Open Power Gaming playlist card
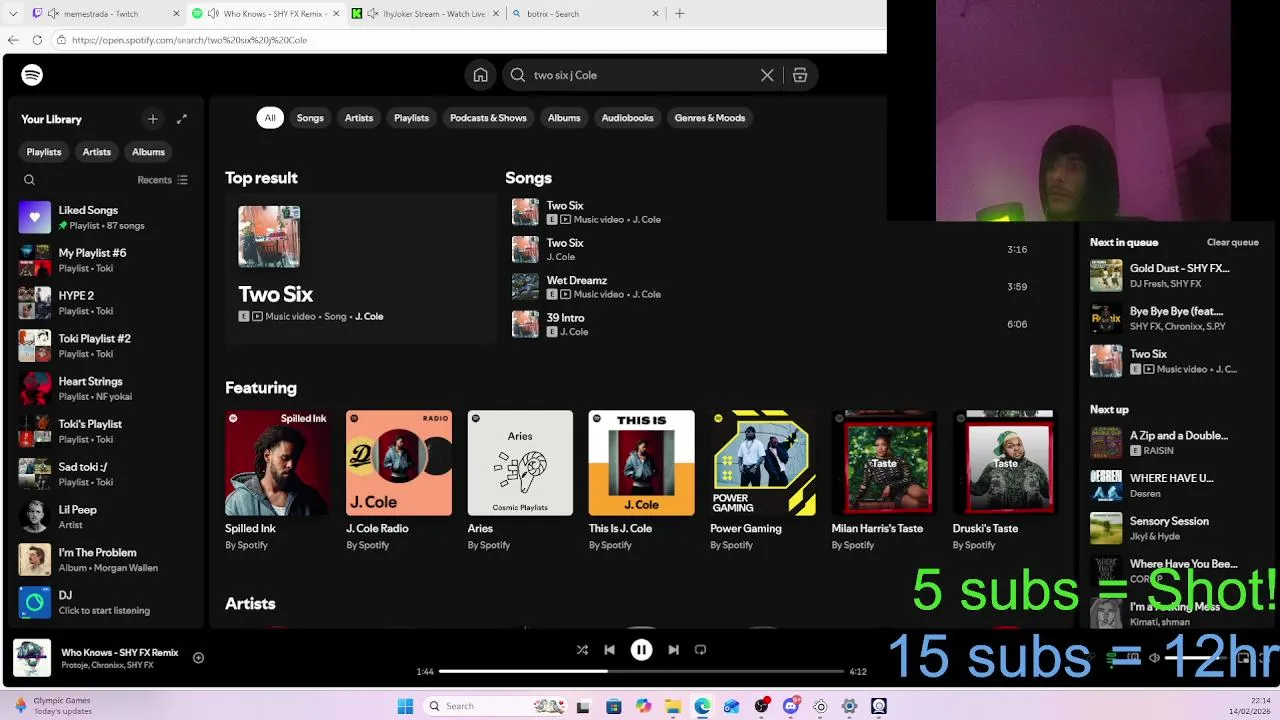Image resolution: width=1280 pixels, height=720 pixels. pyautogui.click(x=762, y=480)
